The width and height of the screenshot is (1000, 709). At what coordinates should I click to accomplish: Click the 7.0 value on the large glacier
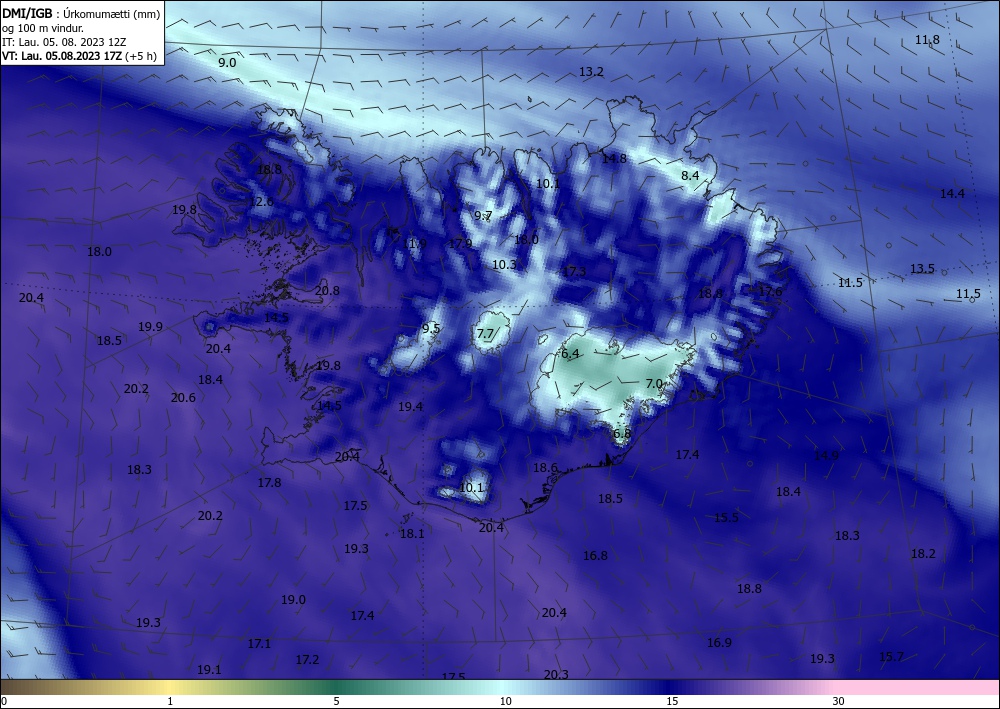654,383
